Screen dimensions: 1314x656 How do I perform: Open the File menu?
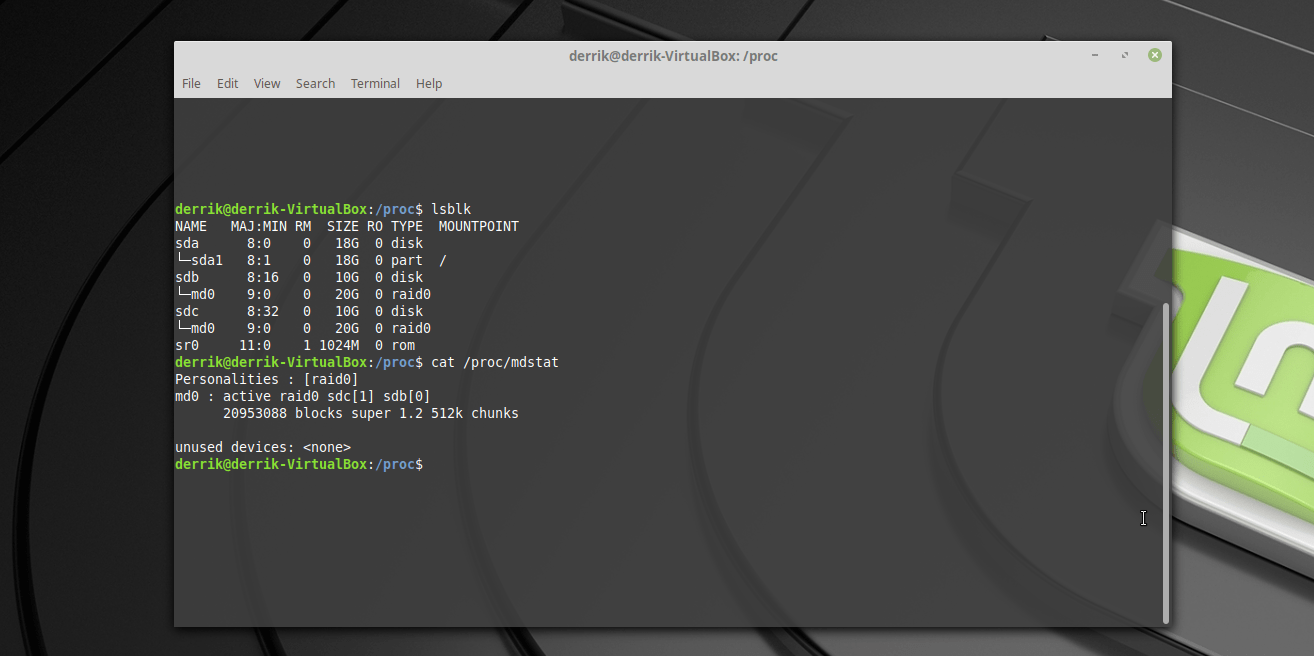[x=191, y=84]
